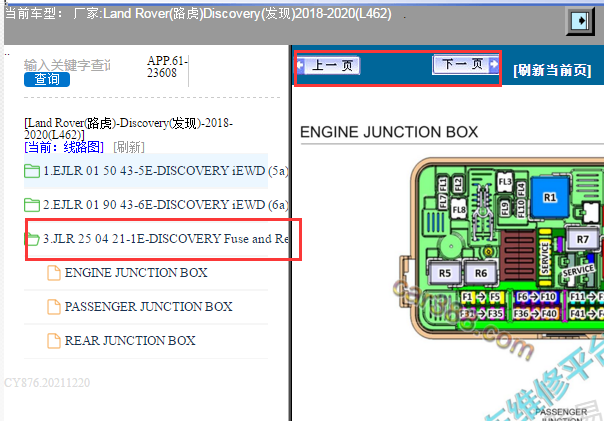Go to previous page with 上一页

point(329,65)
